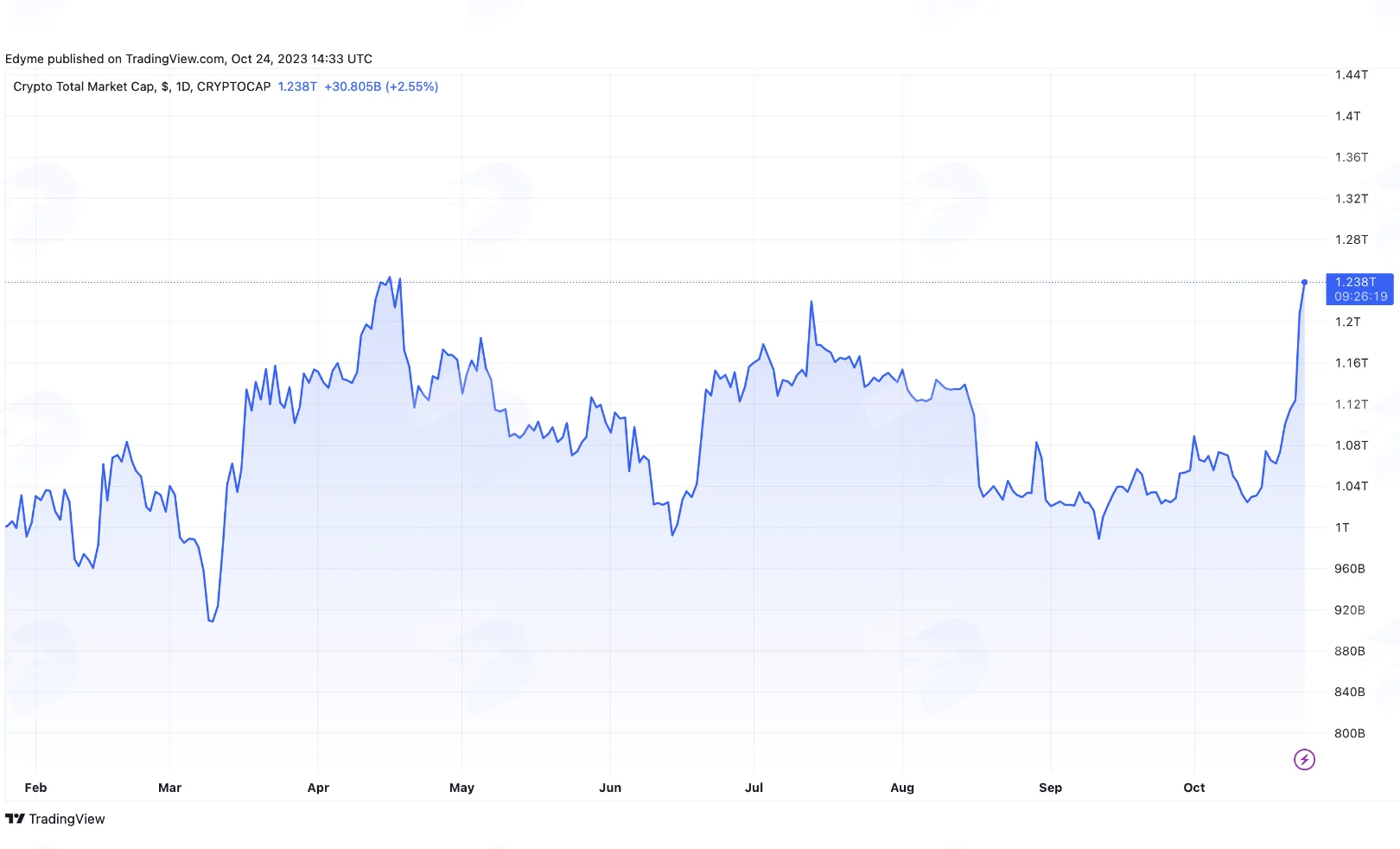Click the Aug label on the time axis
This screenshot has width=1400, height=849.
[x=902, y=788]
